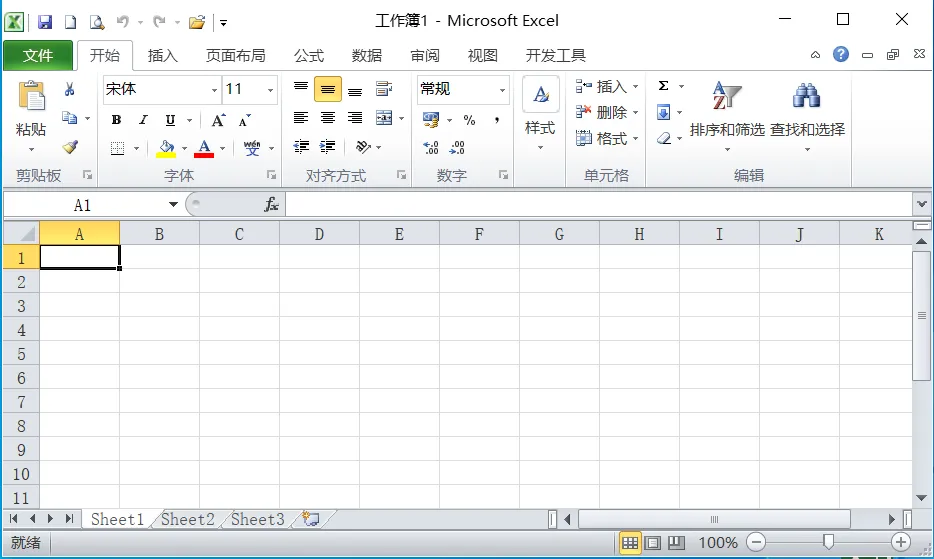This screenshot has width=934, height=559.
Task: Increase font size with the large A icon
Action: pos(218,120)
